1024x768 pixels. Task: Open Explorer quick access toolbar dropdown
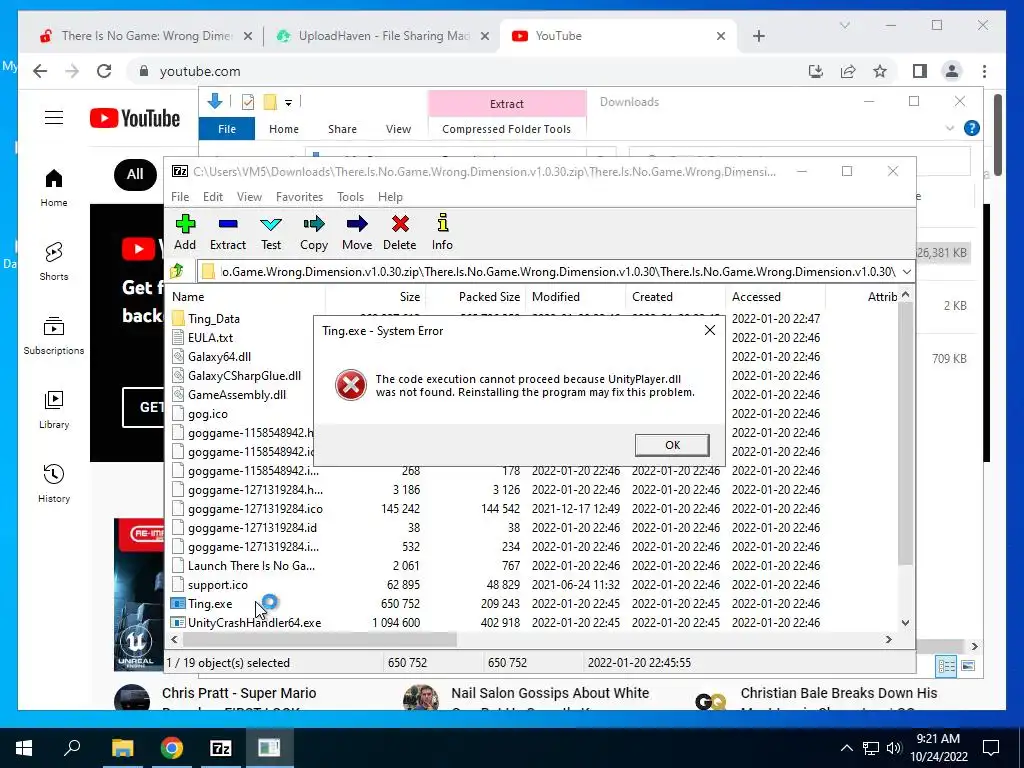(x=288, y=102)
